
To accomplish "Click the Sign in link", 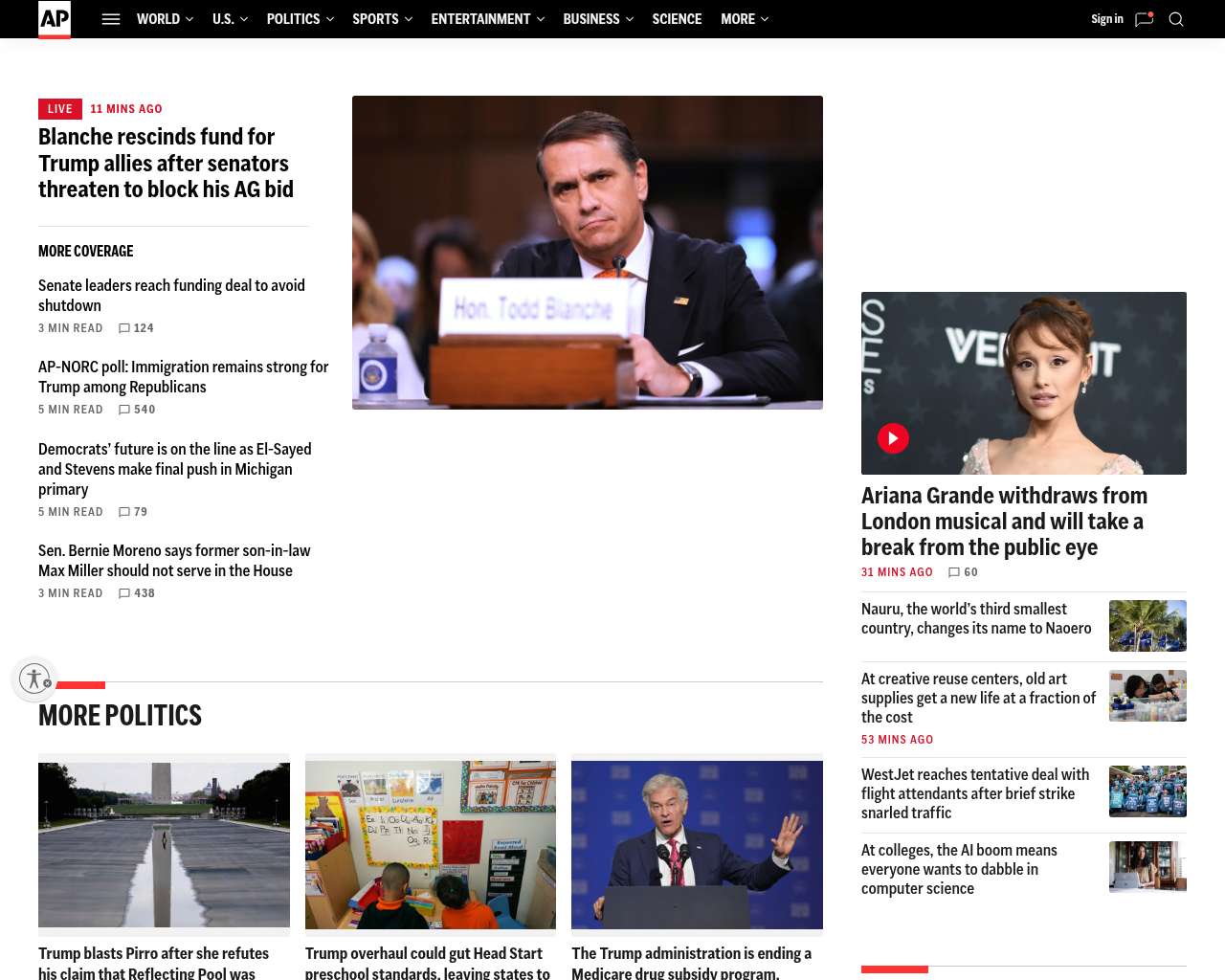I will click(x=1107, y=19).
